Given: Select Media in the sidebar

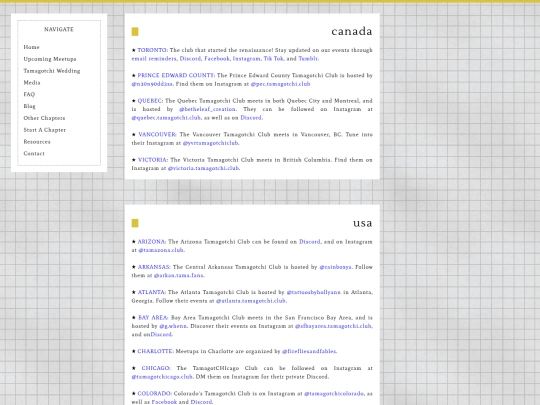Looking at the screenshot, I should (x=32, y=83).
